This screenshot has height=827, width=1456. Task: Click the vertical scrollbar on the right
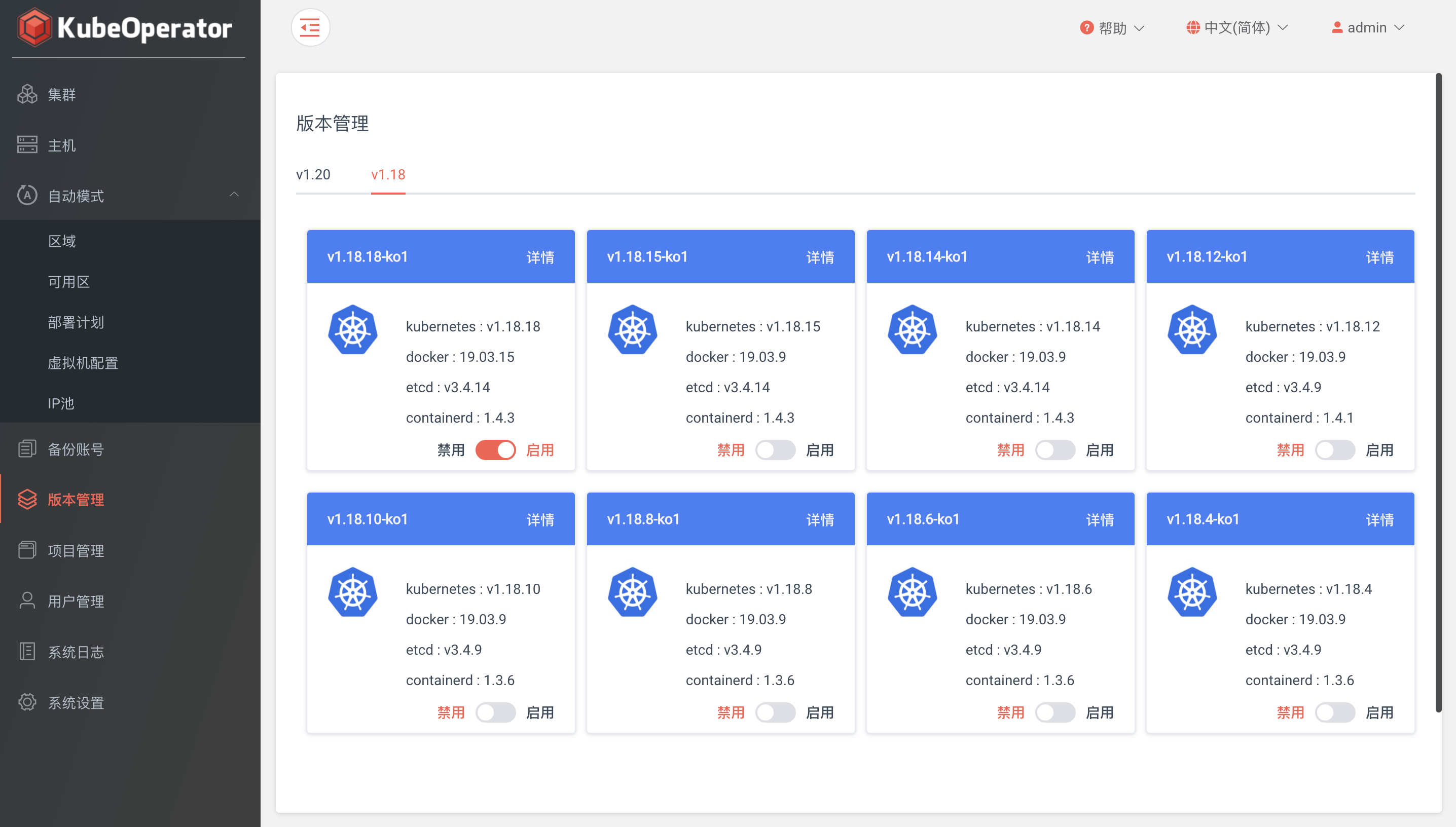pos(1438,392)
